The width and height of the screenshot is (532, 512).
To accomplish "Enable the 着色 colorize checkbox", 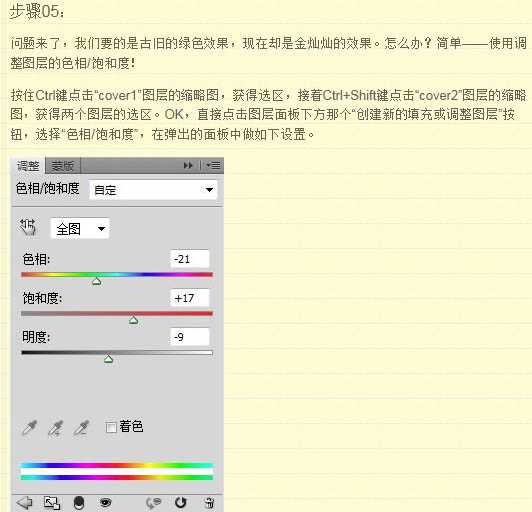I will (x=111, y=427).
